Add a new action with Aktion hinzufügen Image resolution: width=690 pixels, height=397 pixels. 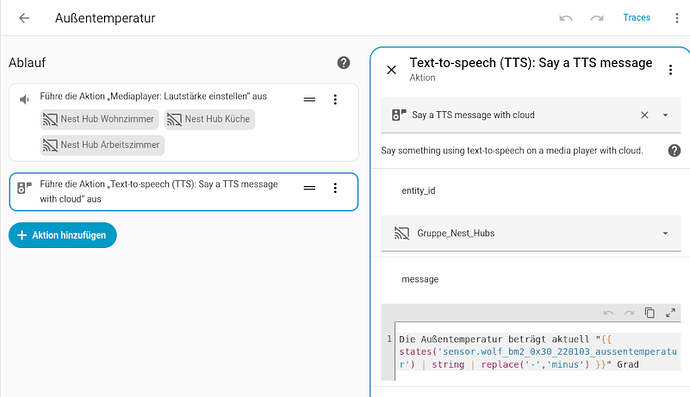tap(62, 235)
